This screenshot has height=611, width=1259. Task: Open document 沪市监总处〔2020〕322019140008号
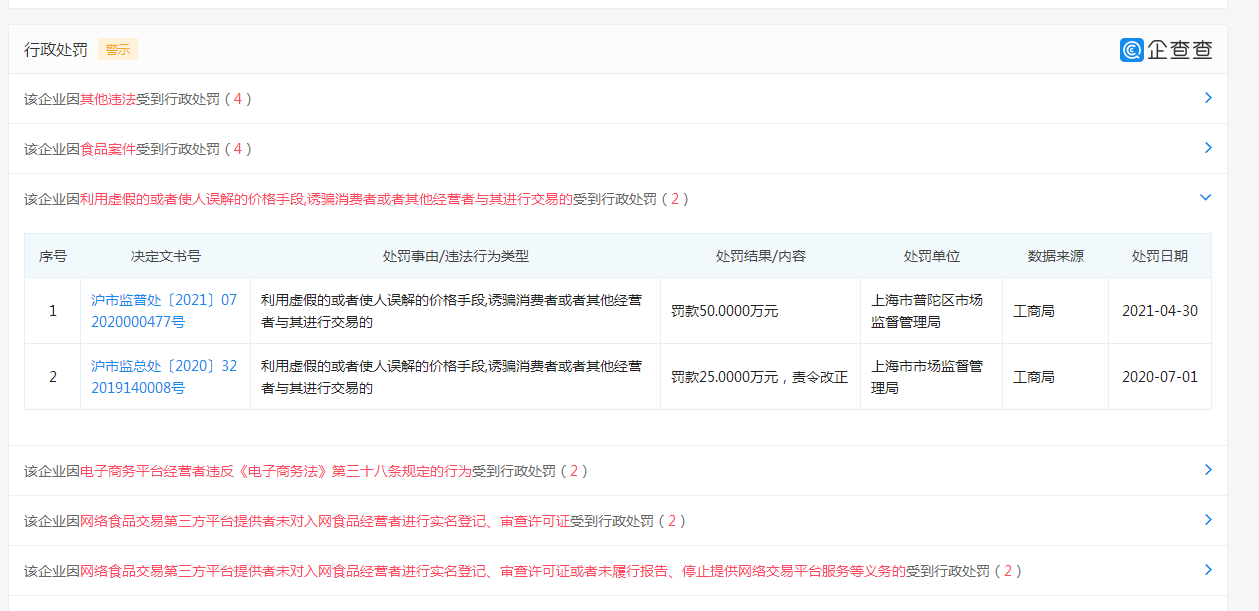pyautogui.click(x=164, y=377)
